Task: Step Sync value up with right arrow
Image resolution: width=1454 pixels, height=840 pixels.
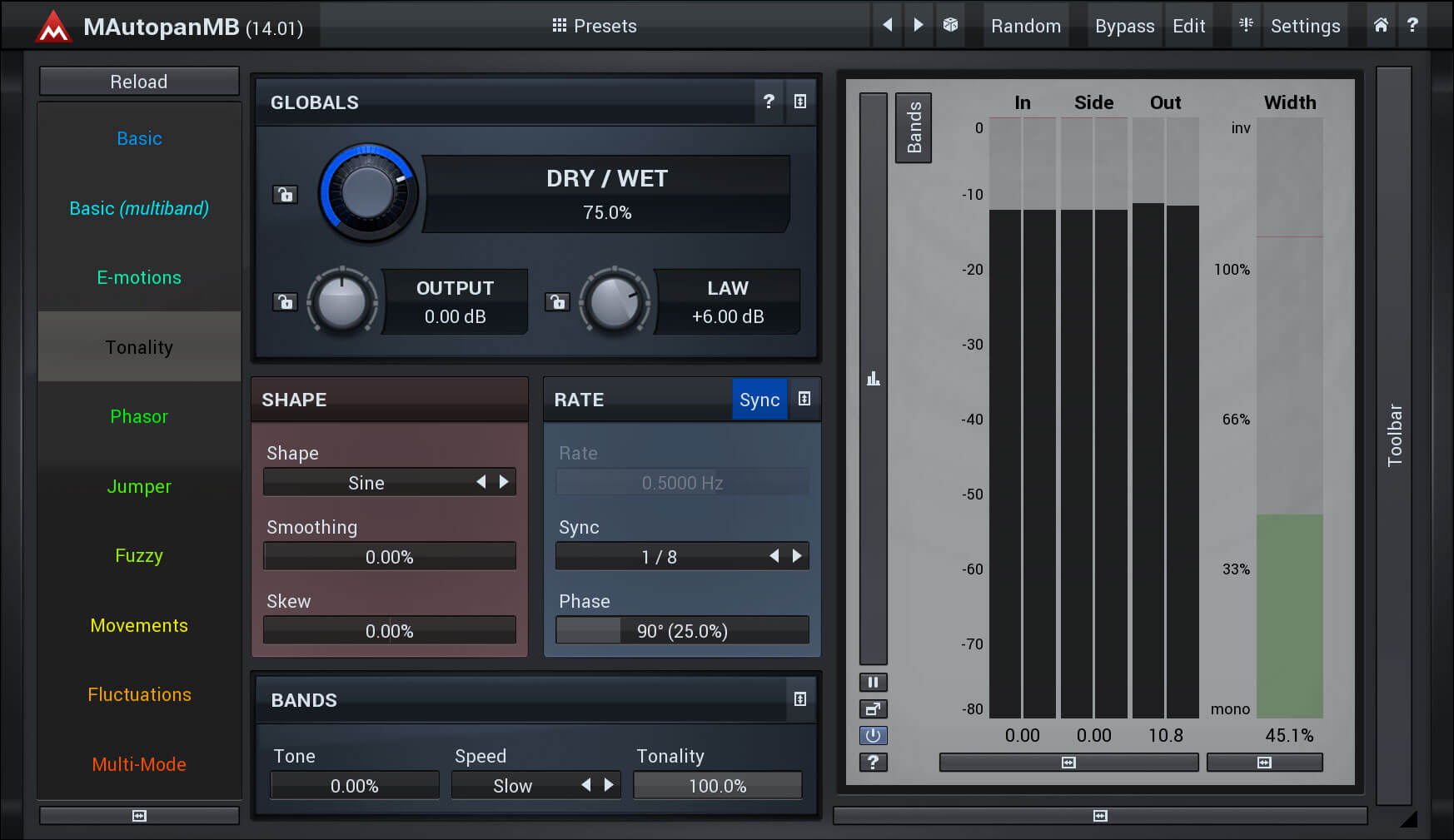Action: click(x=797, y=556)
